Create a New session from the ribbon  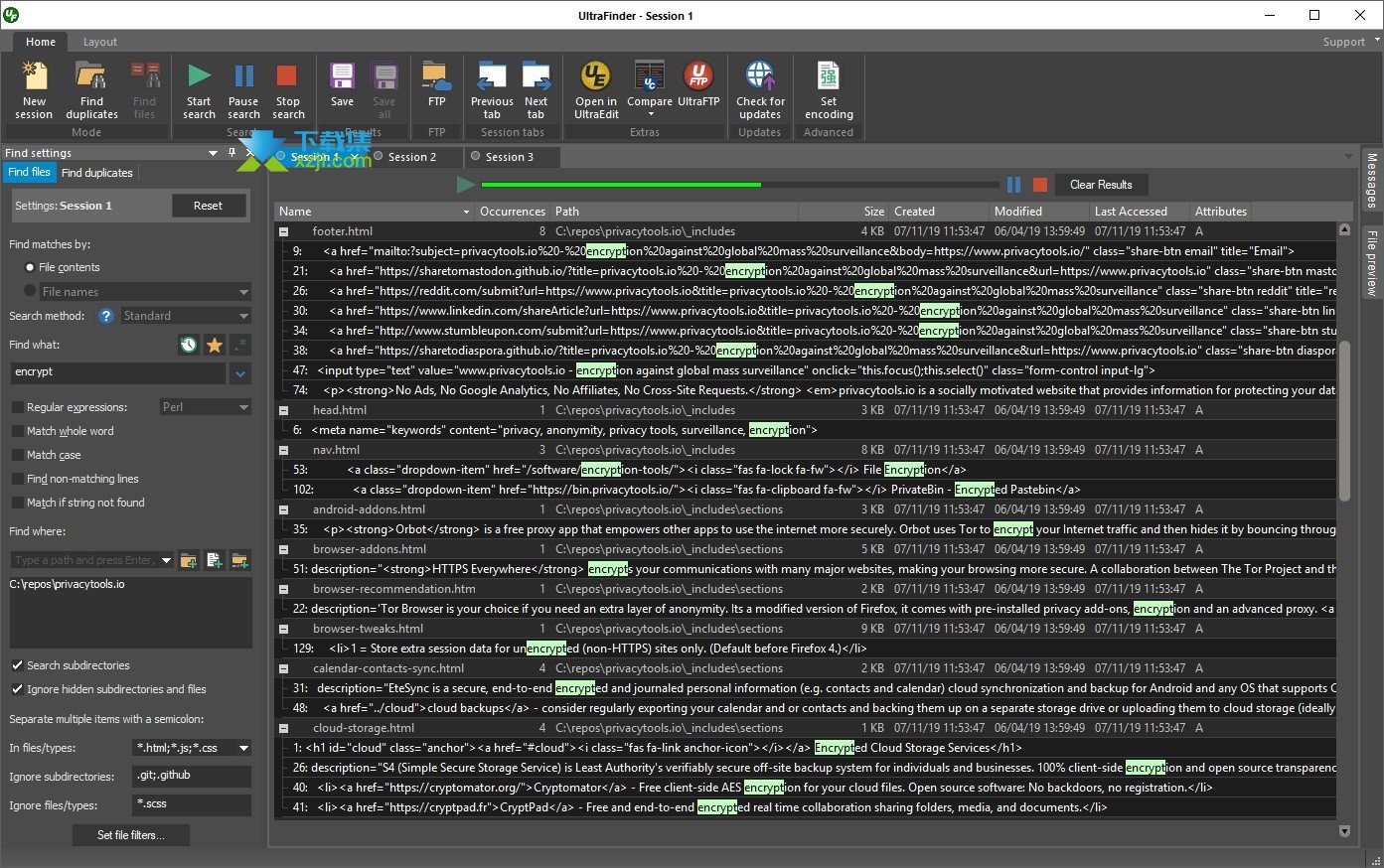[x=34, y=89]
